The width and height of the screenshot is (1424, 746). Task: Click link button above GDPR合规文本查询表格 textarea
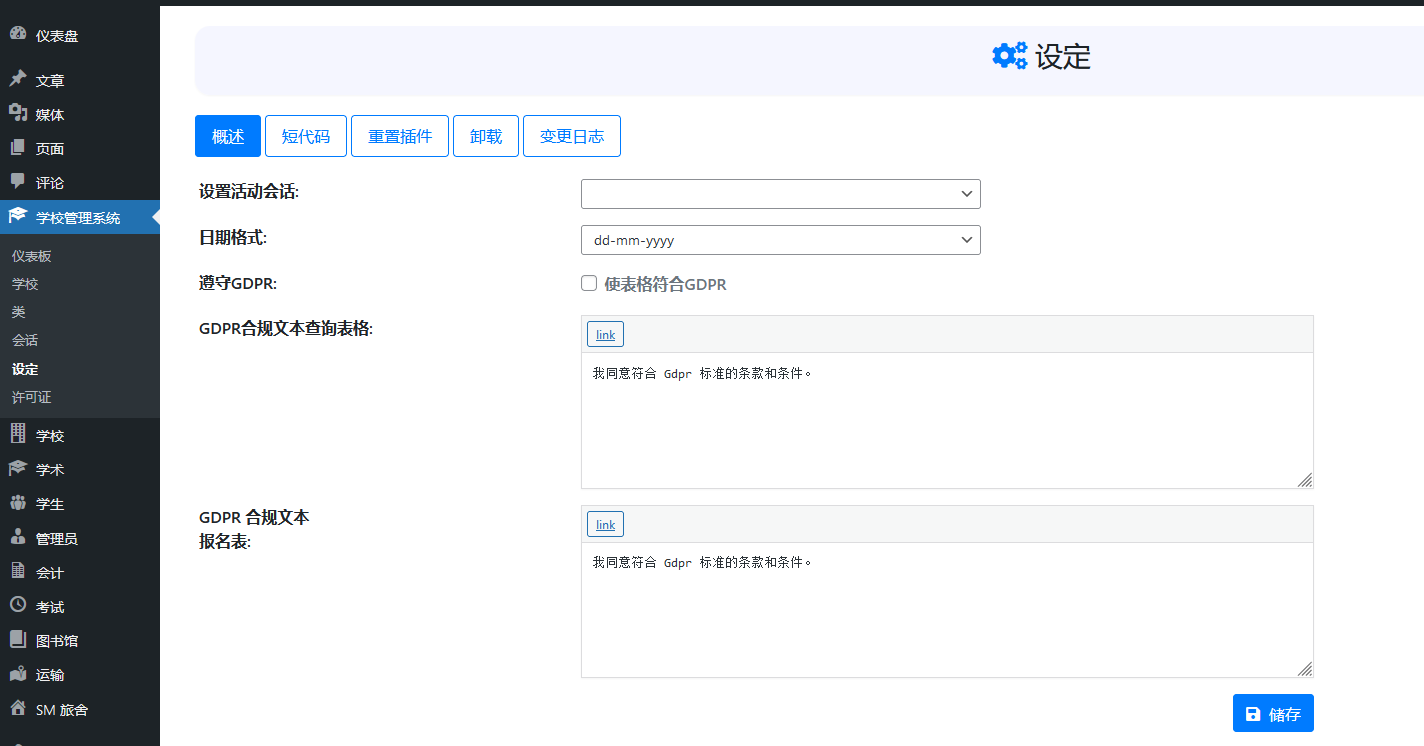click(605, 334)
